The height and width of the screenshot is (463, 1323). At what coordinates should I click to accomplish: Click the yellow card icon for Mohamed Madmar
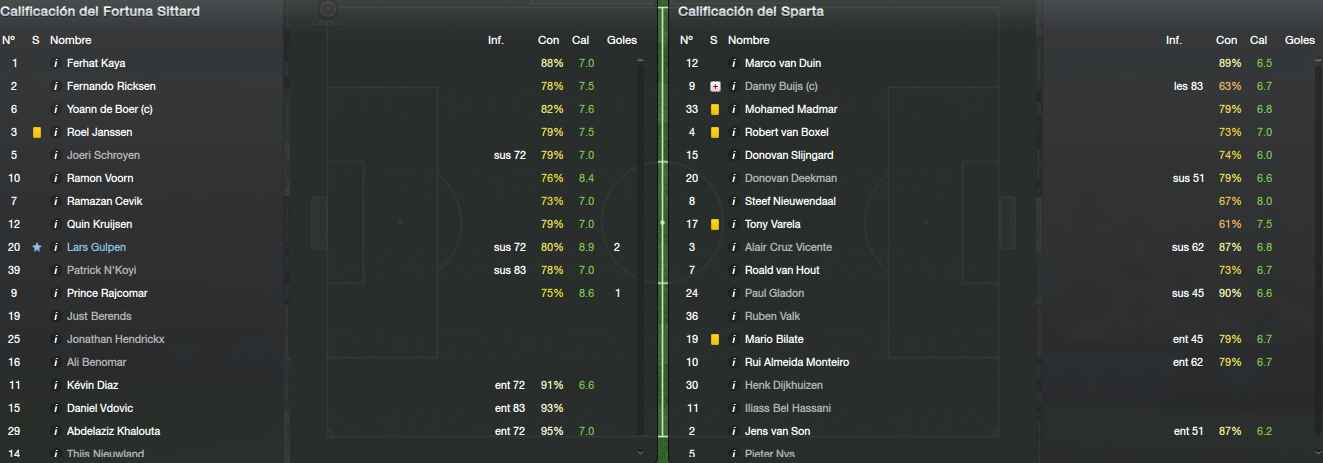(715, 109)
